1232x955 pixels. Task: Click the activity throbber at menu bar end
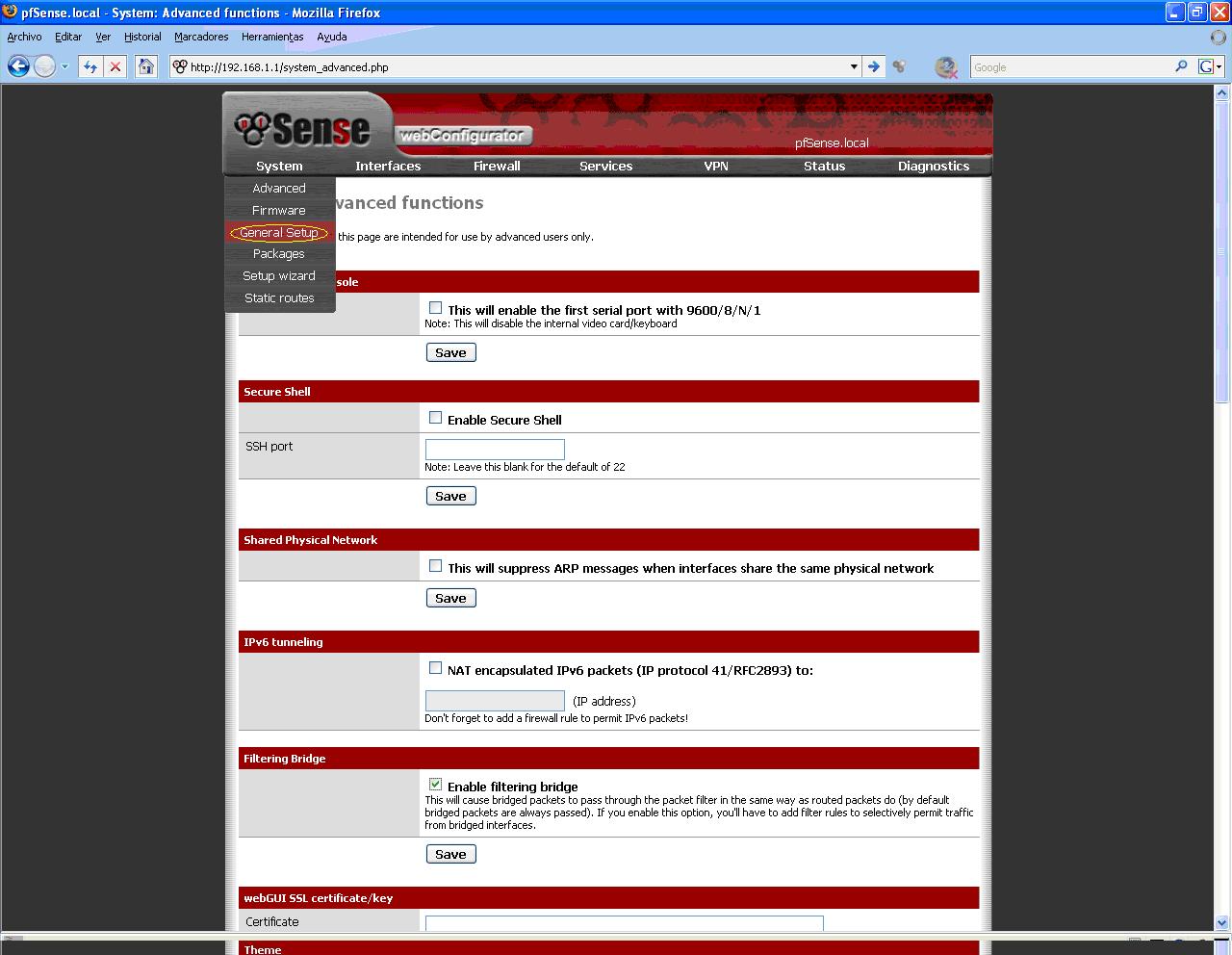pos(1219,37)
